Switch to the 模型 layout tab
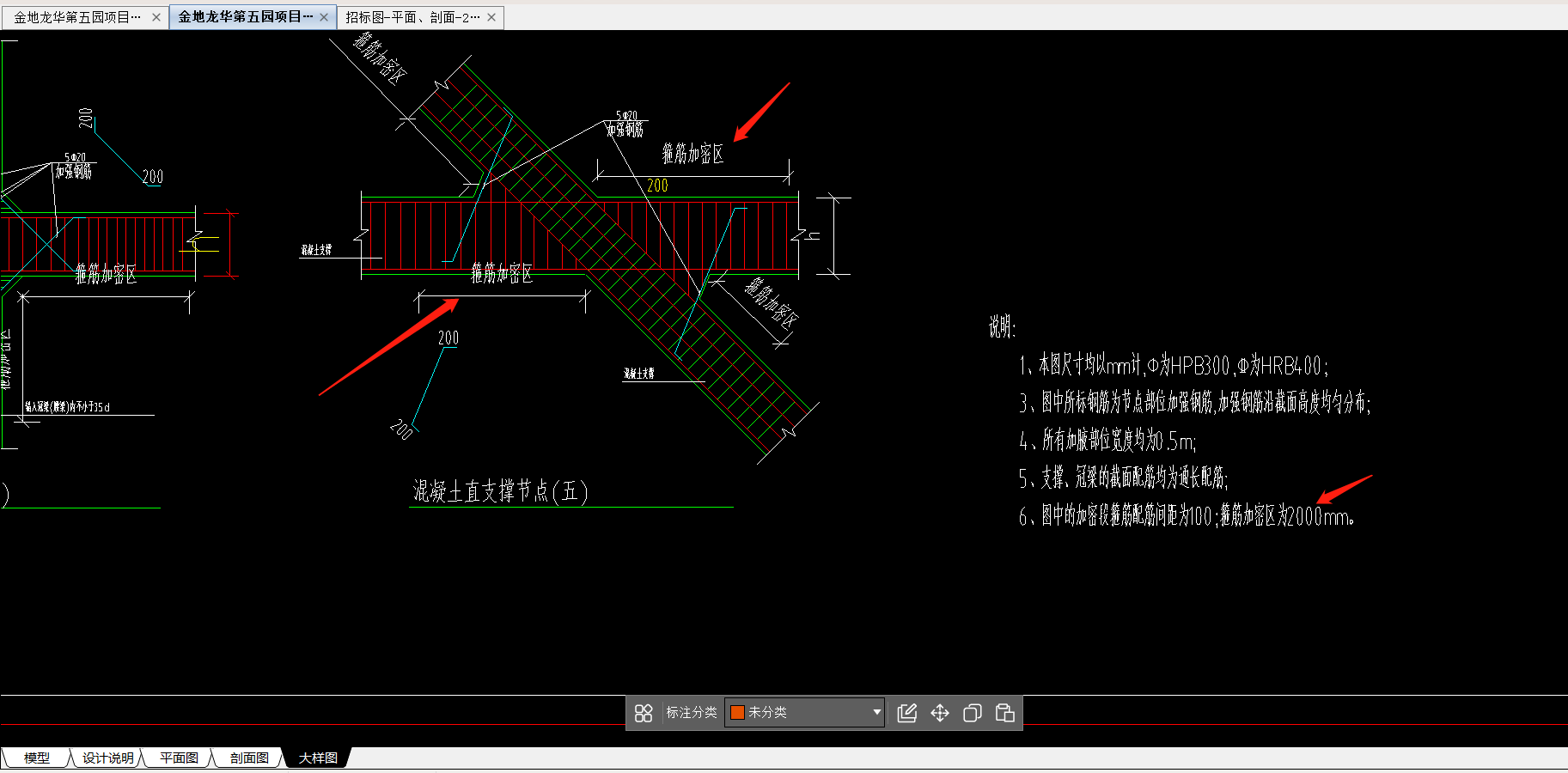The height and width of the screenshot is (773, 1568). click(37, 758)
